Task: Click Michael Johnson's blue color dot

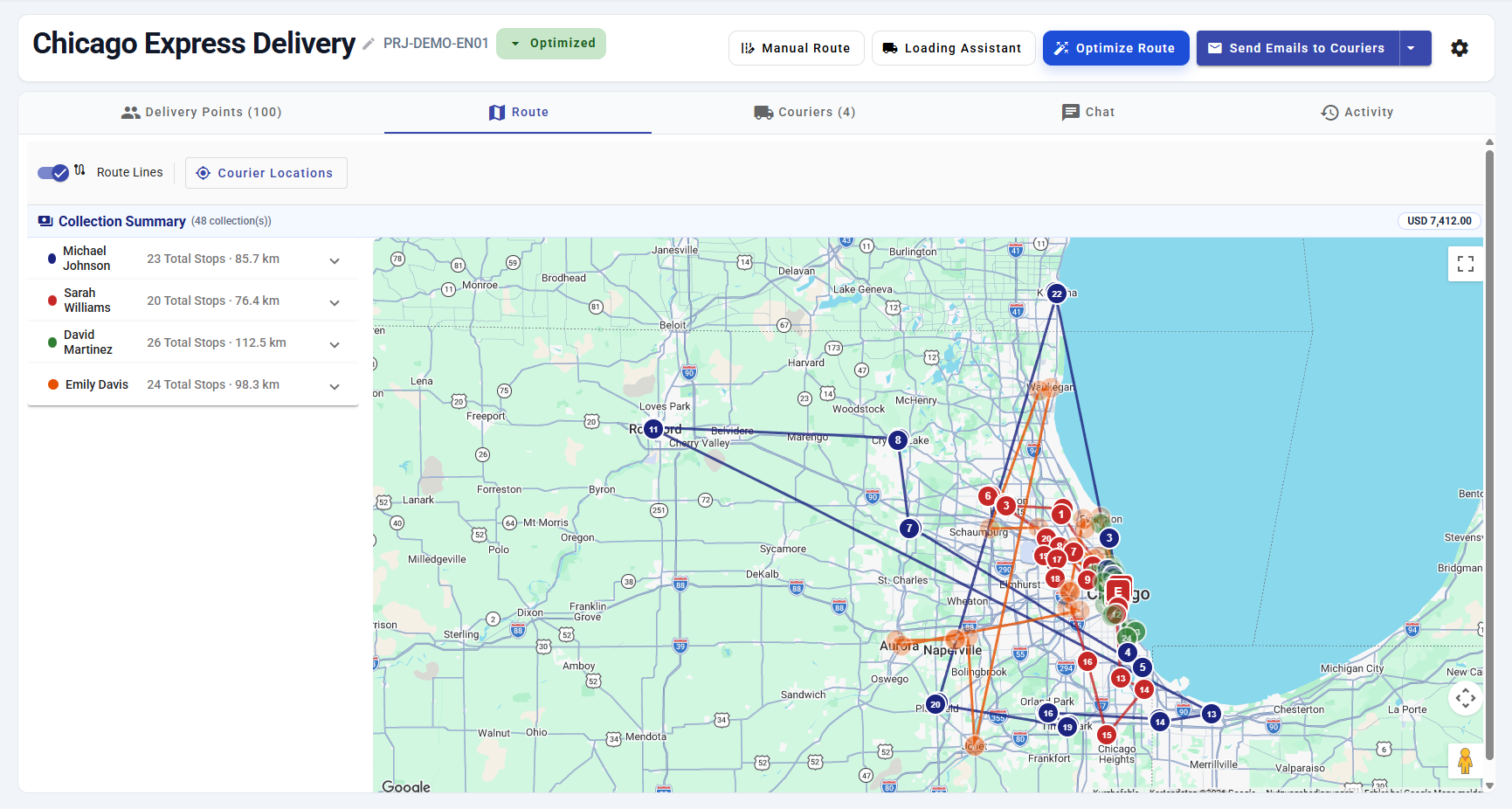Action: 52,259
